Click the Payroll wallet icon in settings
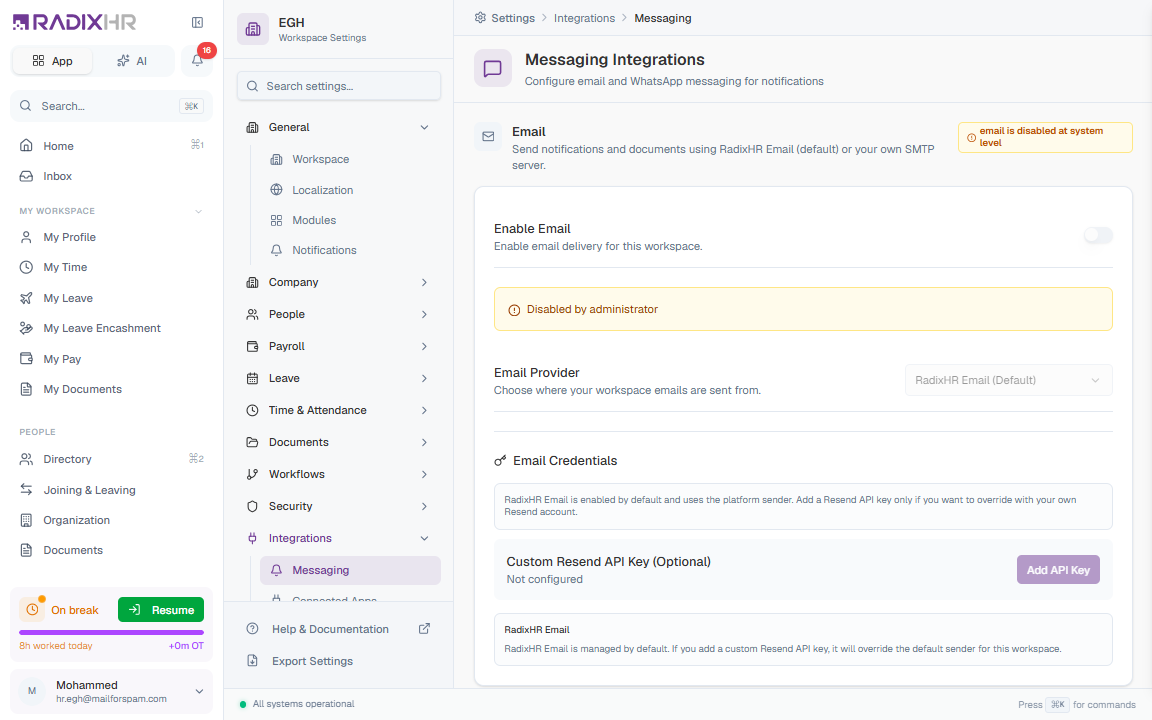Viewport: 1152px width, 720px height. [x=253, y=346]
